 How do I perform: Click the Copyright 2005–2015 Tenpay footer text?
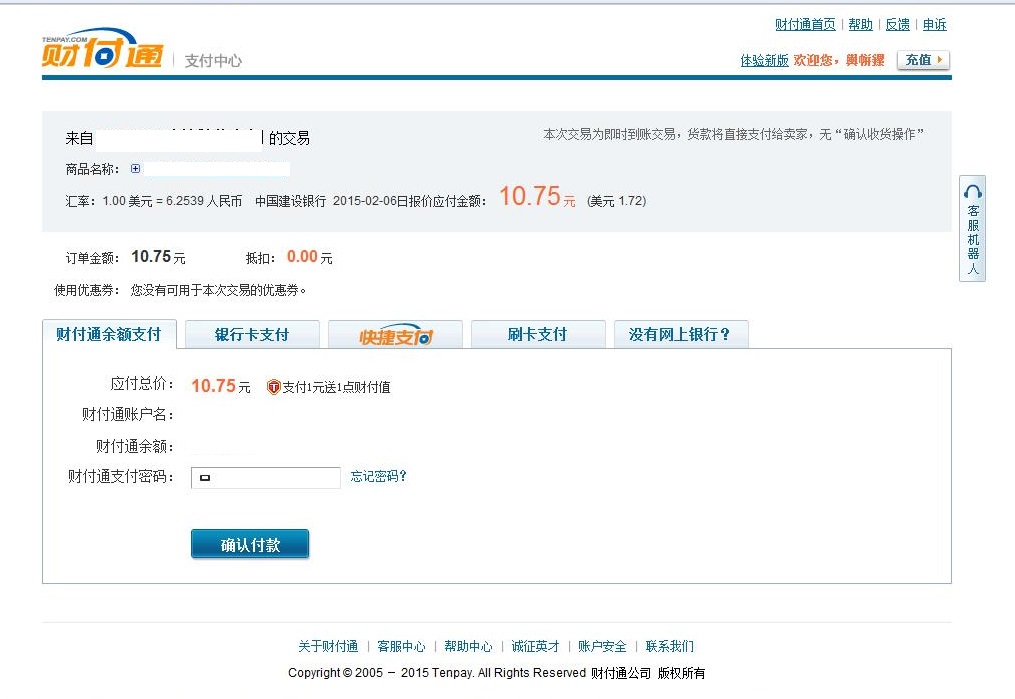(x=496, y=673)
